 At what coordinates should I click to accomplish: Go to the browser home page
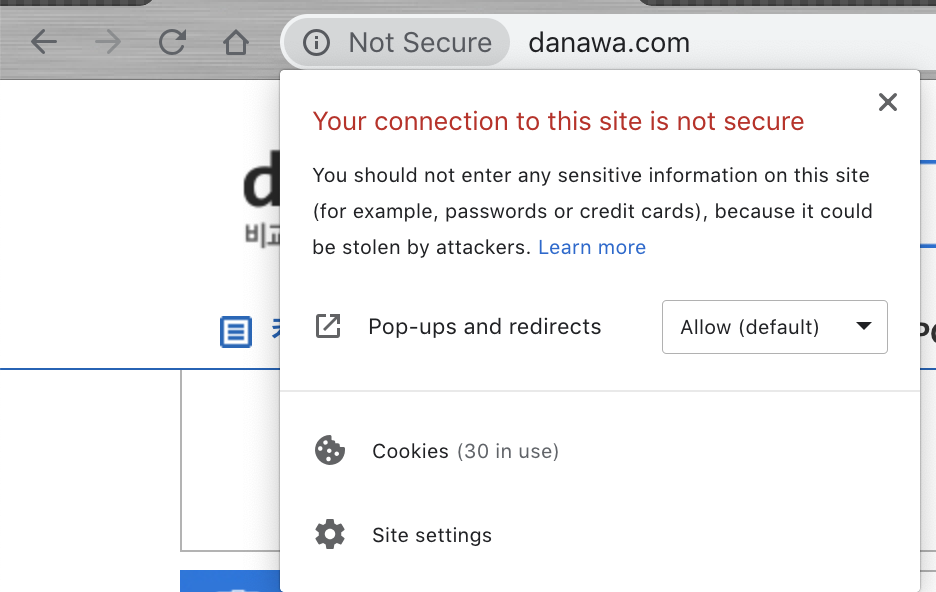(235, 43)
